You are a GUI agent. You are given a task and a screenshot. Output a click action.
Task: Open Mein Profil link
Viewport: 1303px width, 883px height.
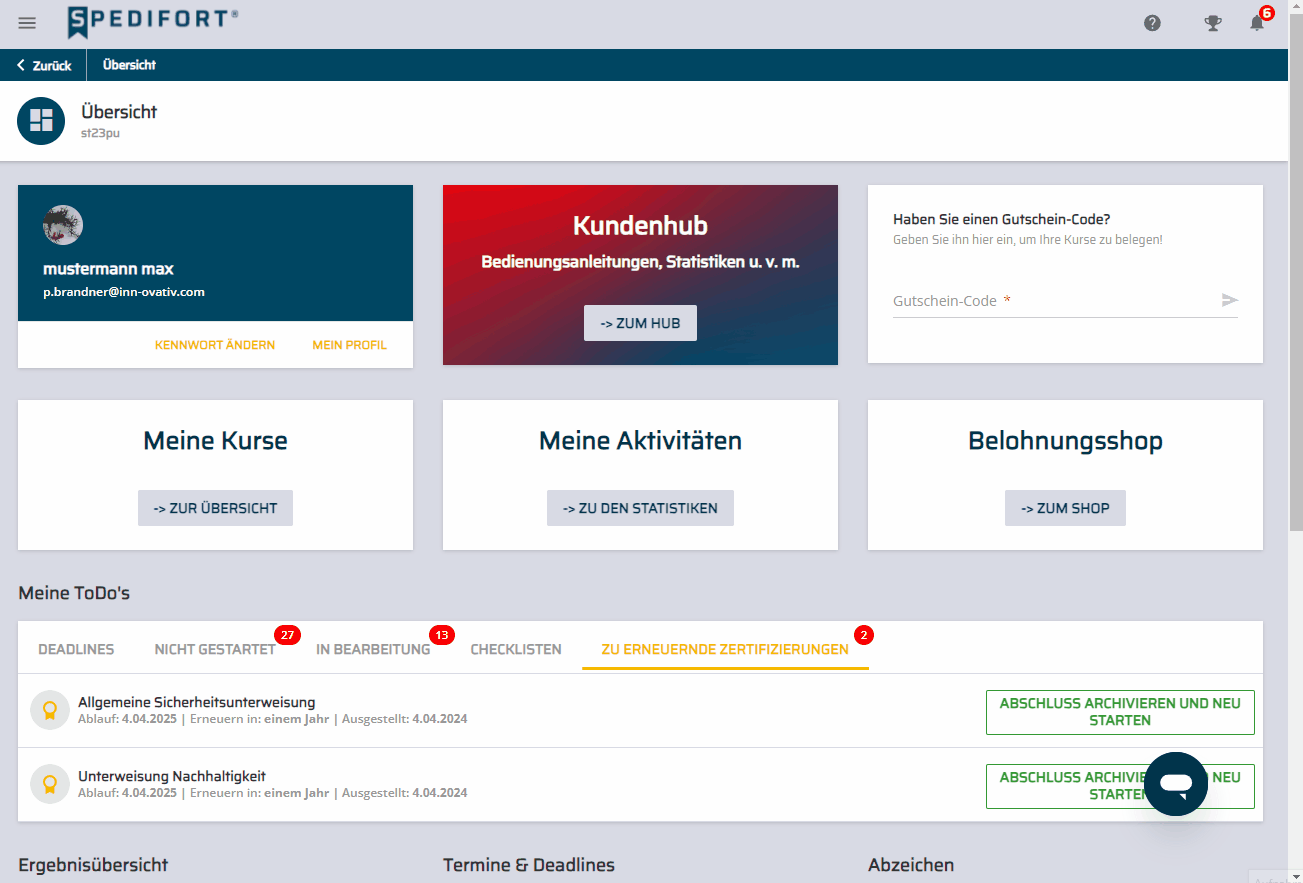click(x=349, y=345)
